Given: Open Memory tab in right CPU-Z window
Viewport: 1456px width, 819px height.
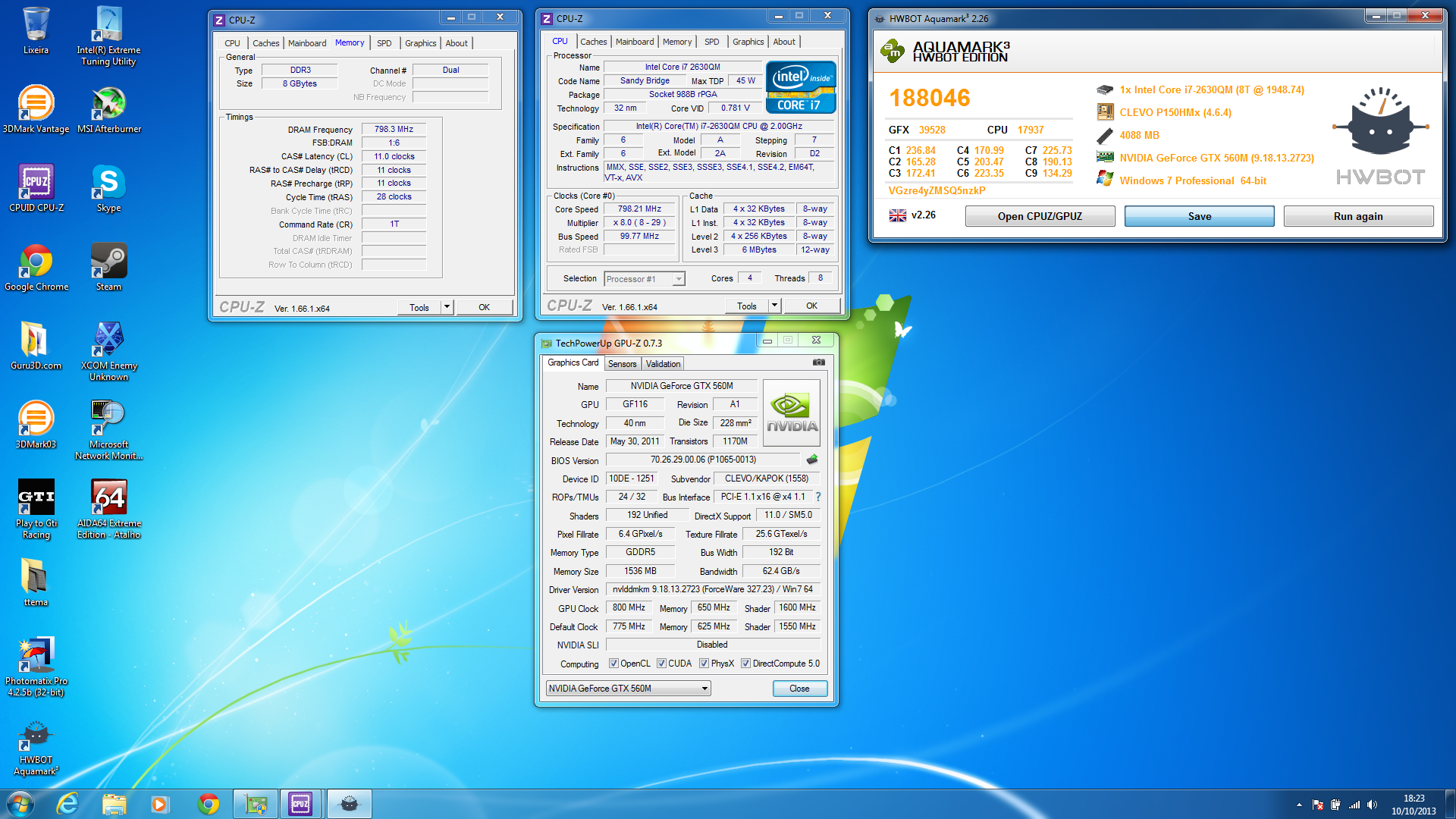Looking at the screenshot, I should [x=676, y=42].
